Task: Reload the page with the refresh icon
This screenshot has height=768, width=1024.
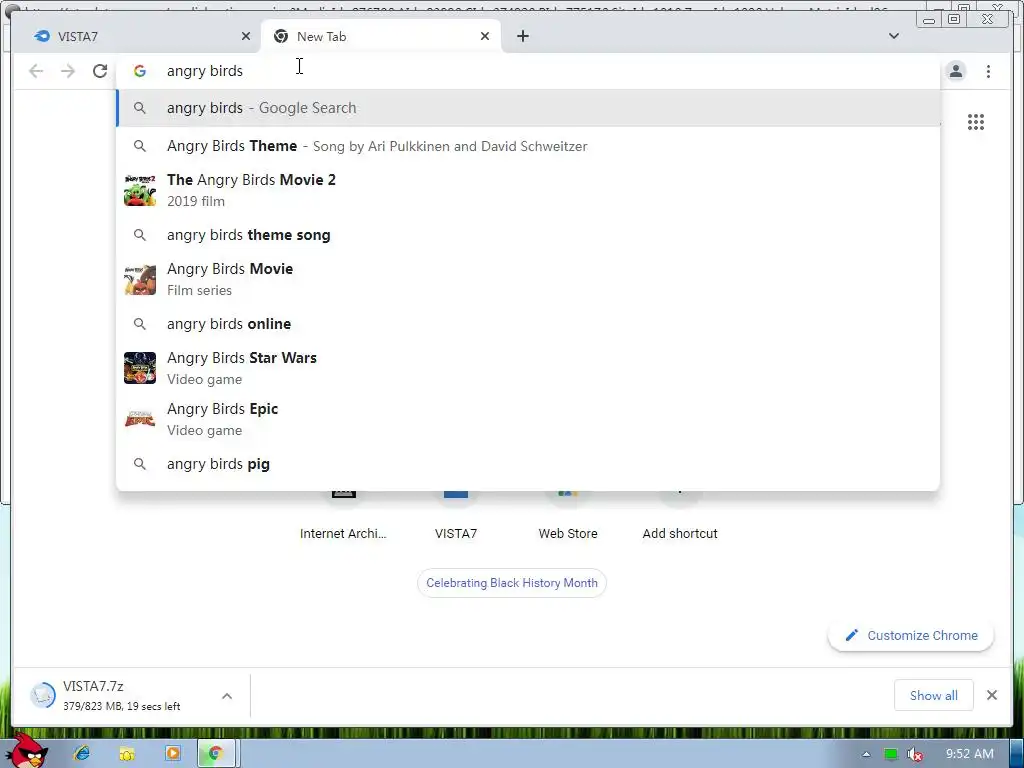Action: [100, 71]
